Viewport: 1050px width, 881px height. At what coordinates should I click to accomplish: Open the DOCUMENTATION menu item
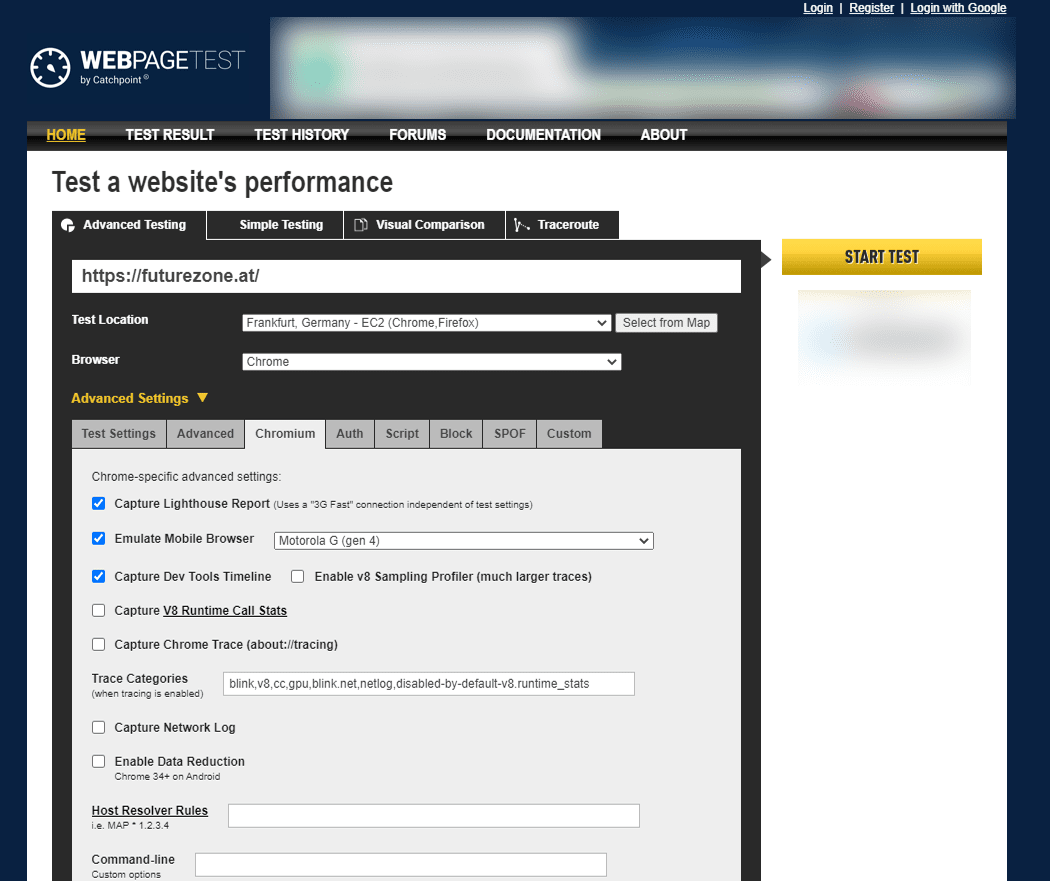pyautogui.click(x=544, y=135)
